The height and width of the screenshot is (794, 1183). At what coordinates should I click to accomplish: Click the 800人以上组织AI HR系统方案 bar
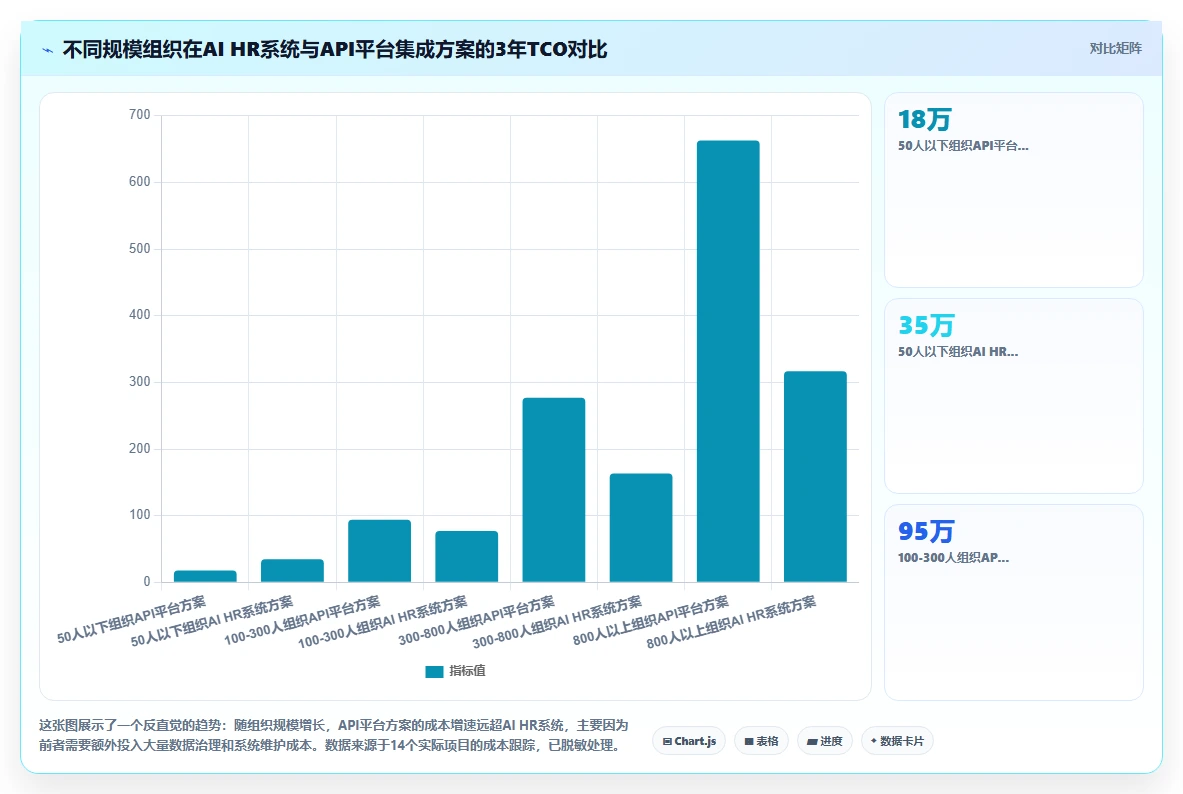pos(815,476)
